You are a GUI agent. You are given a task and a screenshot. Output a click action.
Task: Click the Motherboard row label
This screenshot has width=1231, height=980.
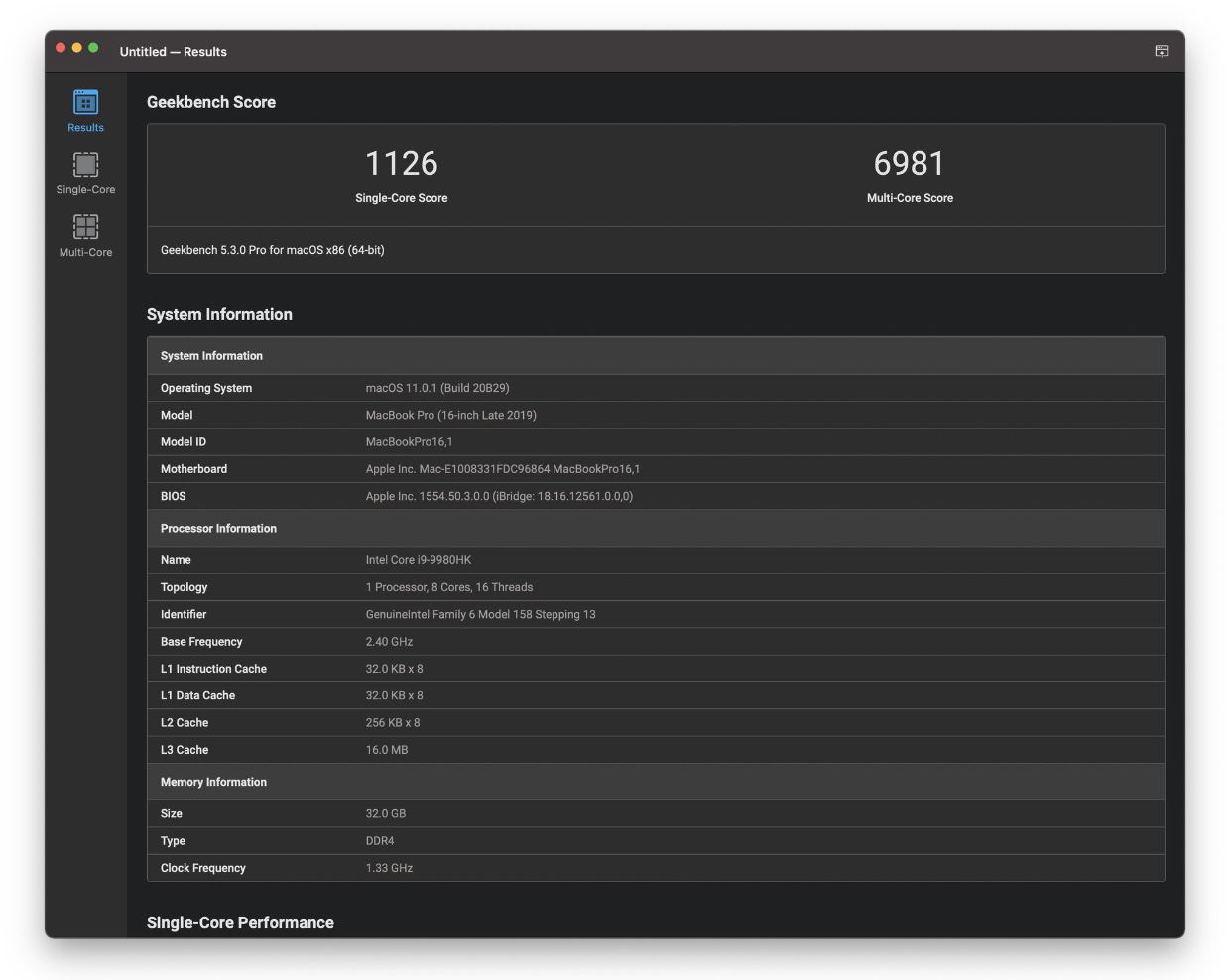(x=193, y=469)
